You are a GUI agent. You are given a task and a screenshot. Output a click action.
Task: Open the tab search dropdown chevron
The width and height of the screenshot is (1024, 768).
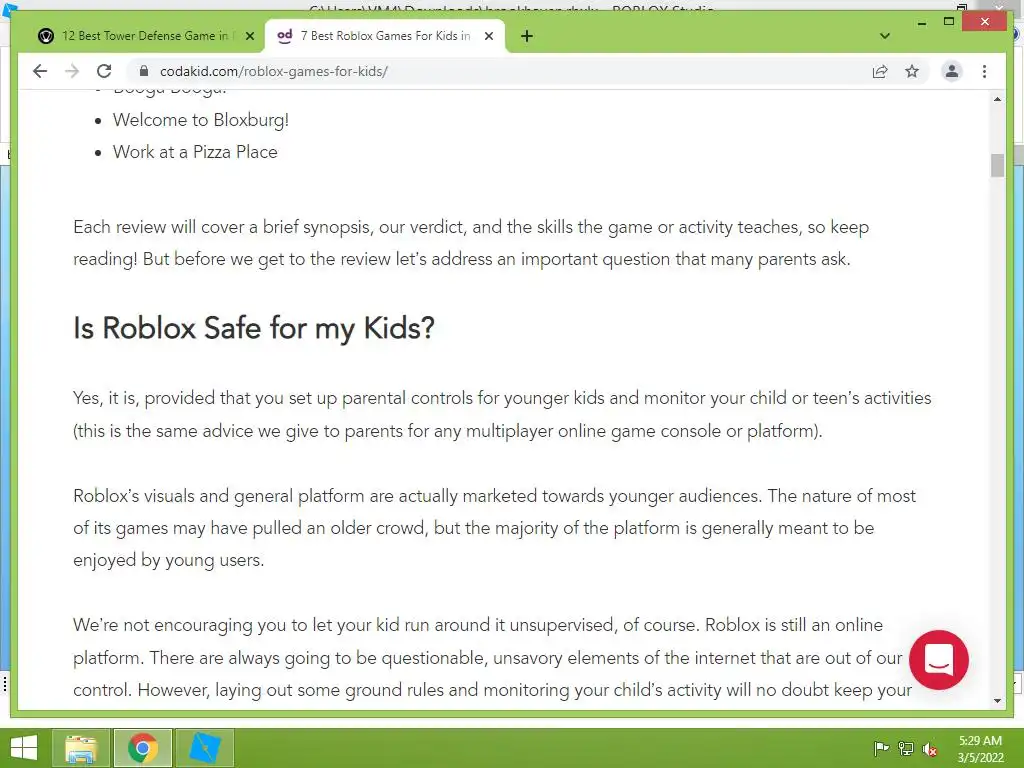[885, 36]
